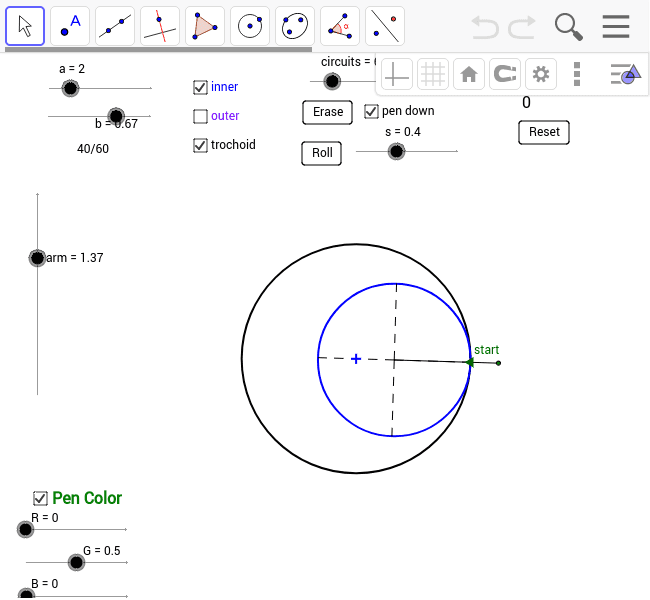Screen dimensions: 650x600
Task: Select the Polygon tool
Action: [x=205, y=26]
